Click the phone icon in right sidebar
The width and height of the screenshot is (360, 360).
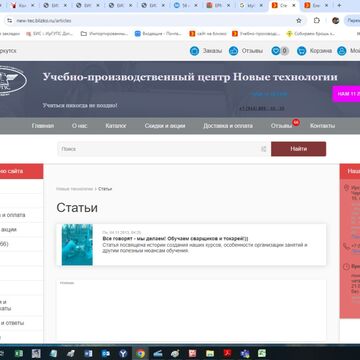click(346, 246)
